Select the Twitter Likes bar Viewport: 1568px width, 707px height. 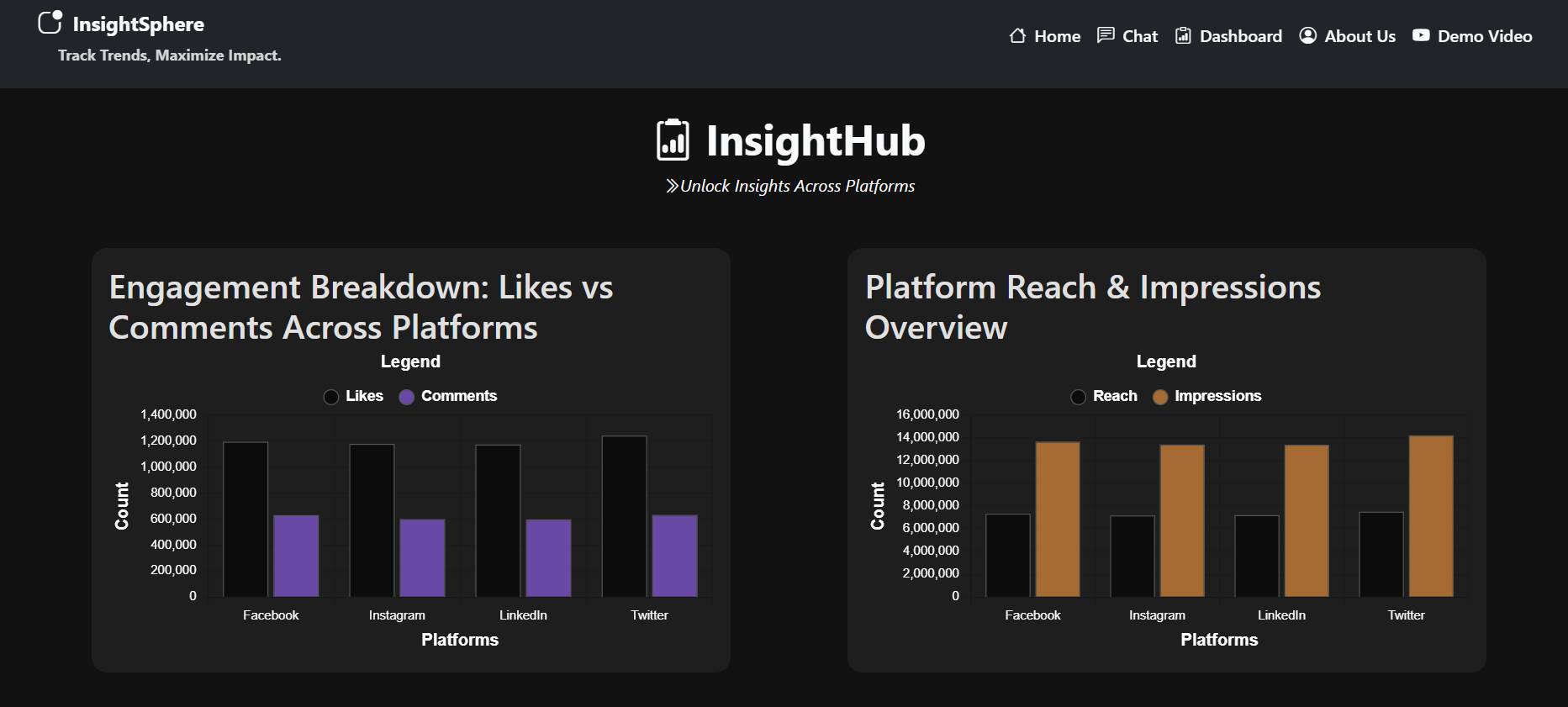624,516
